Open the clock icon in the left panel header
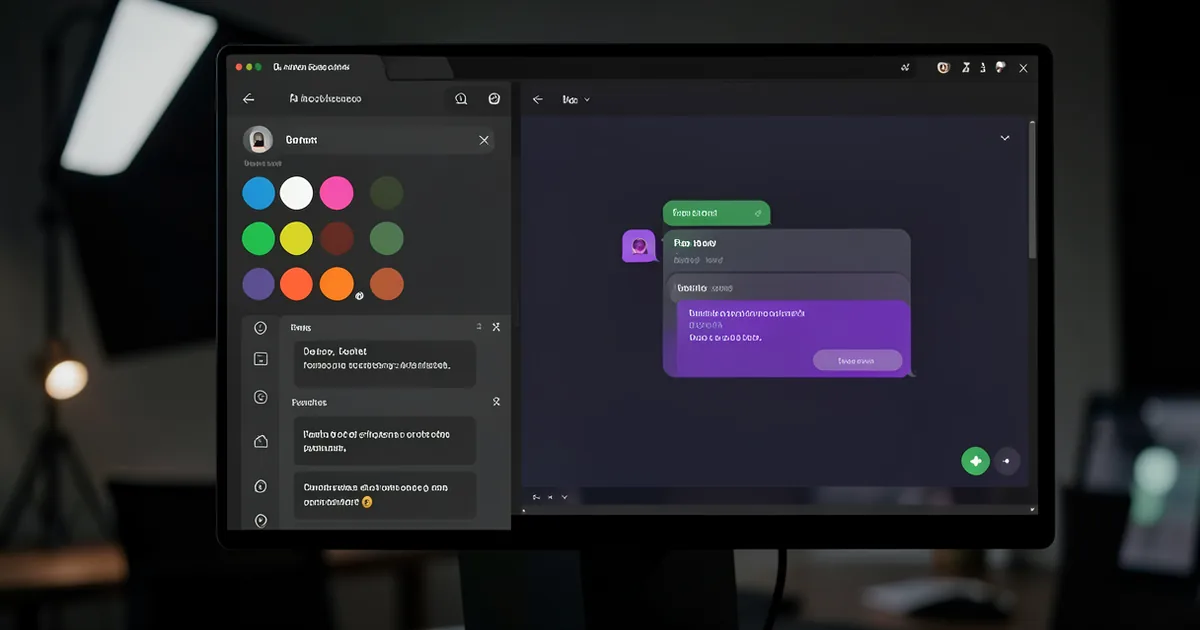This screenshot has height=630, width=1200. pos(461,99)
